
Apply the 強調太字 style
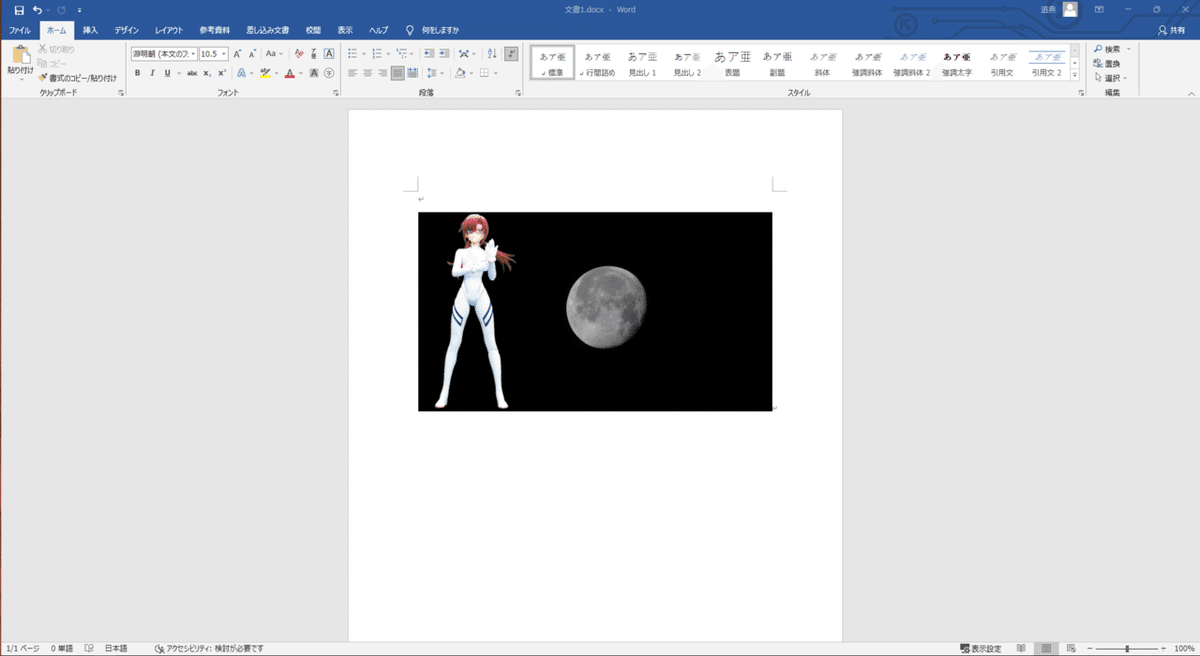(956, 64)
